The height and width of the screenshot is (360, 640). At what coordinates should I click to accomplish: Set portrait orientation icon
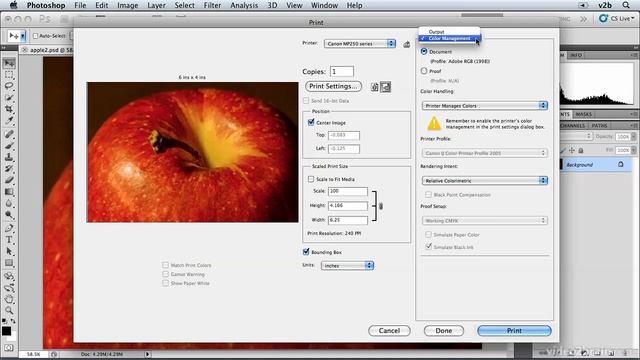[375, 87]
